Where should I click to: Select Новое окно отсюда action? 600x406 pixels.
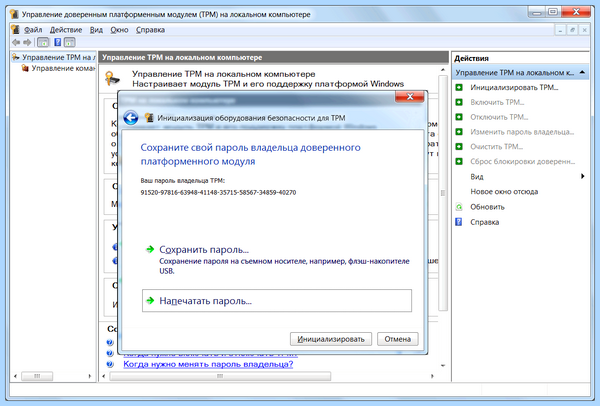point(504,192)
